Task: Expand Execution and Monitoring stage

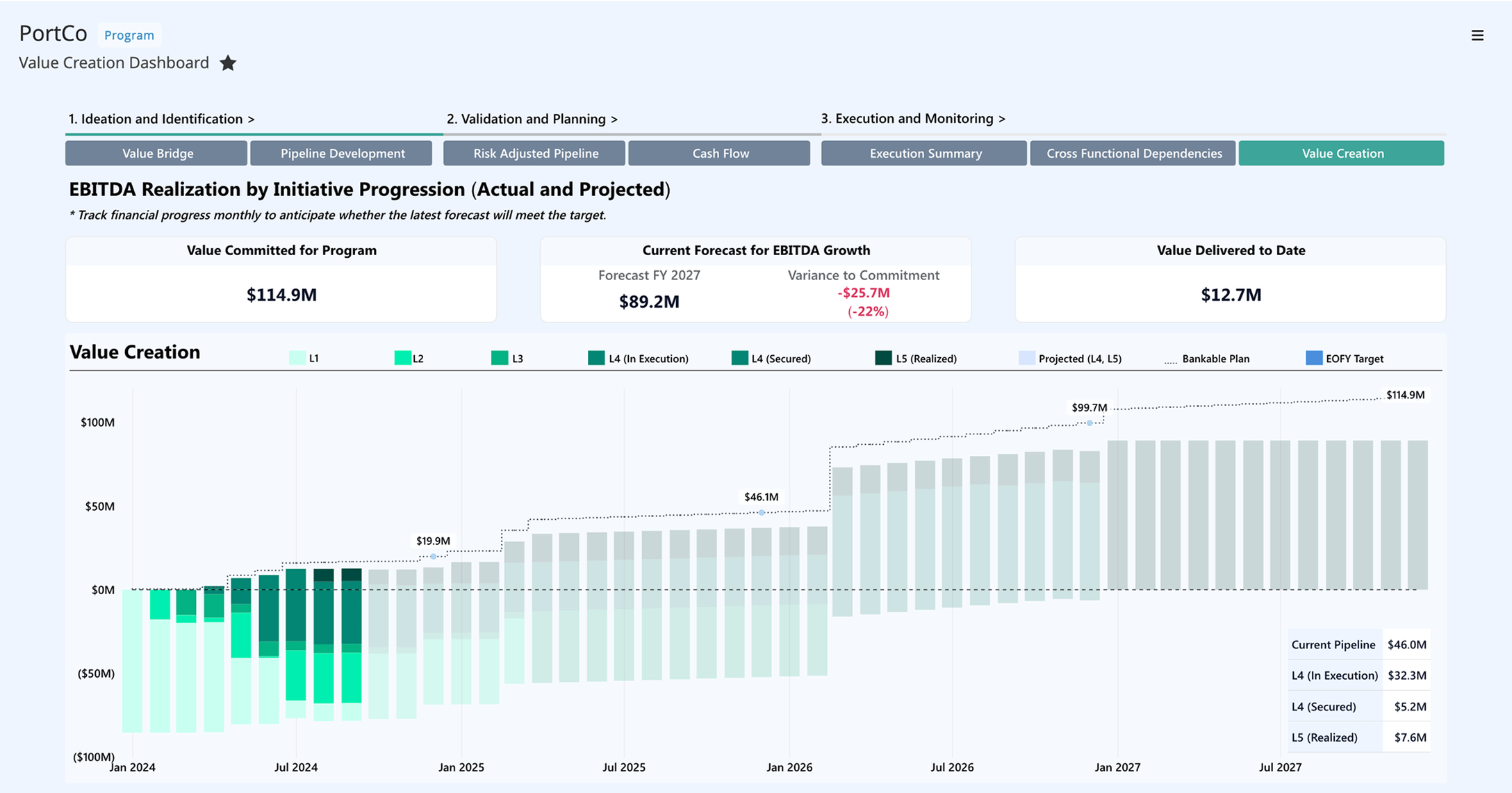Action: click(x=913, y=119)
